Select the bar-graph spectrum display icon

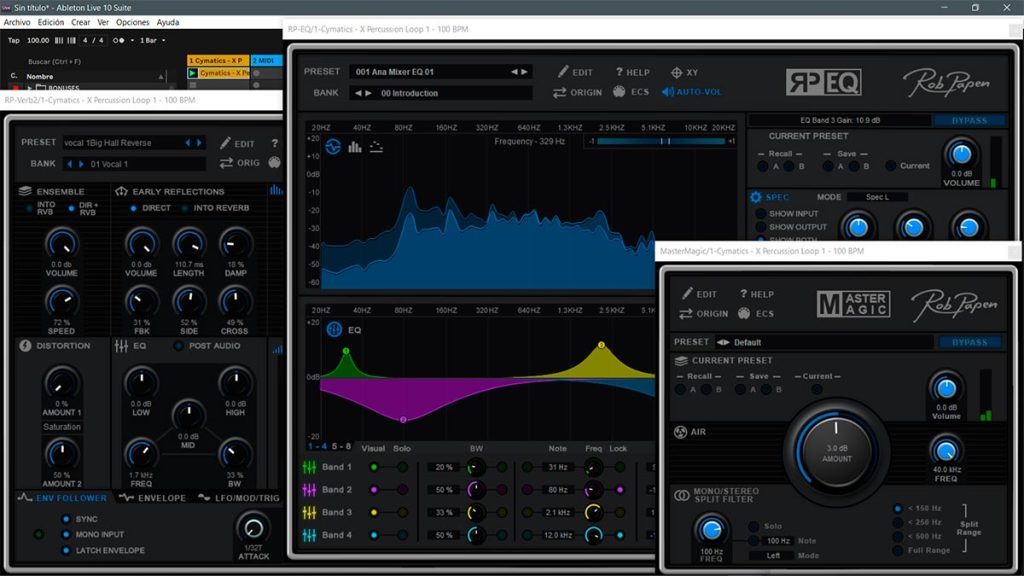(x=355, y=147)
